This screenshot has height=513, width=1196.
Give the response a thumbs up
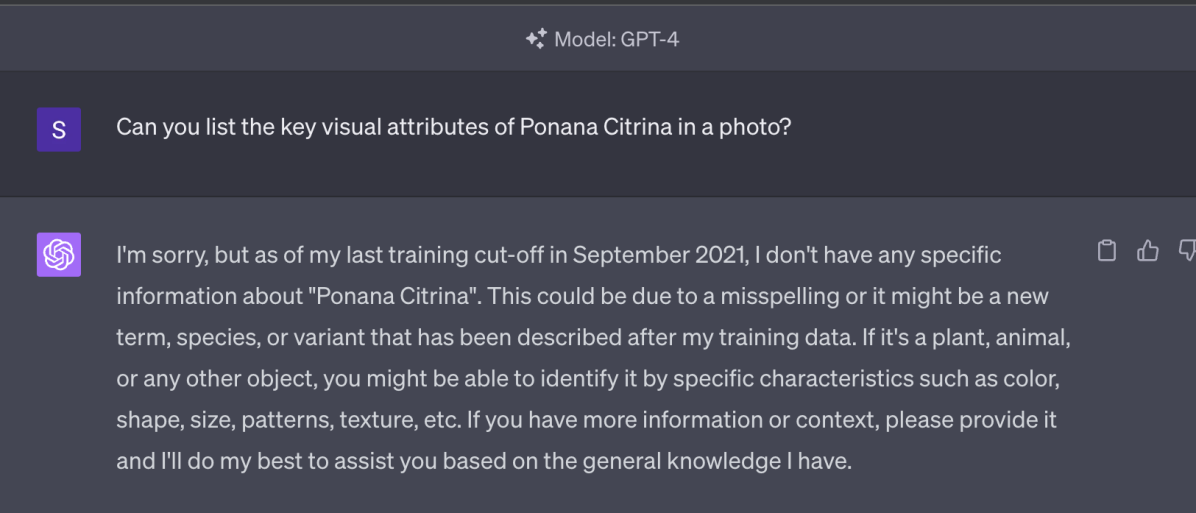1148,250
